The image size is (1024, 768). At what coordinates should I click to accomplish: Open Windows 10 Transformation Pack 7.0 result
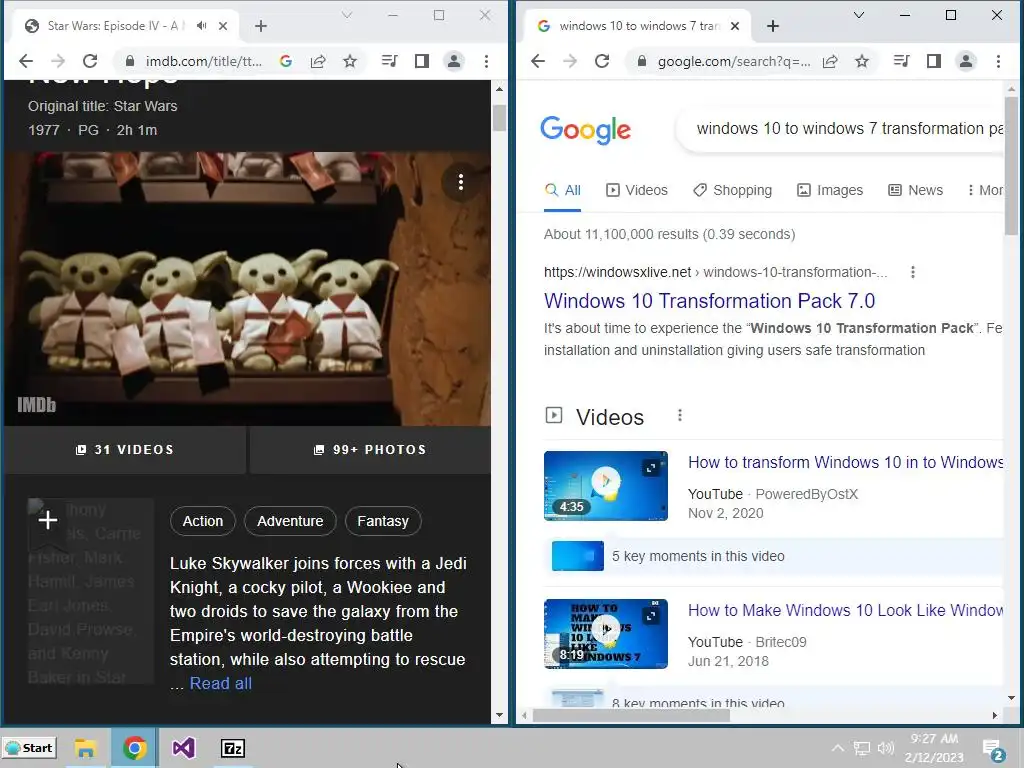709,301
